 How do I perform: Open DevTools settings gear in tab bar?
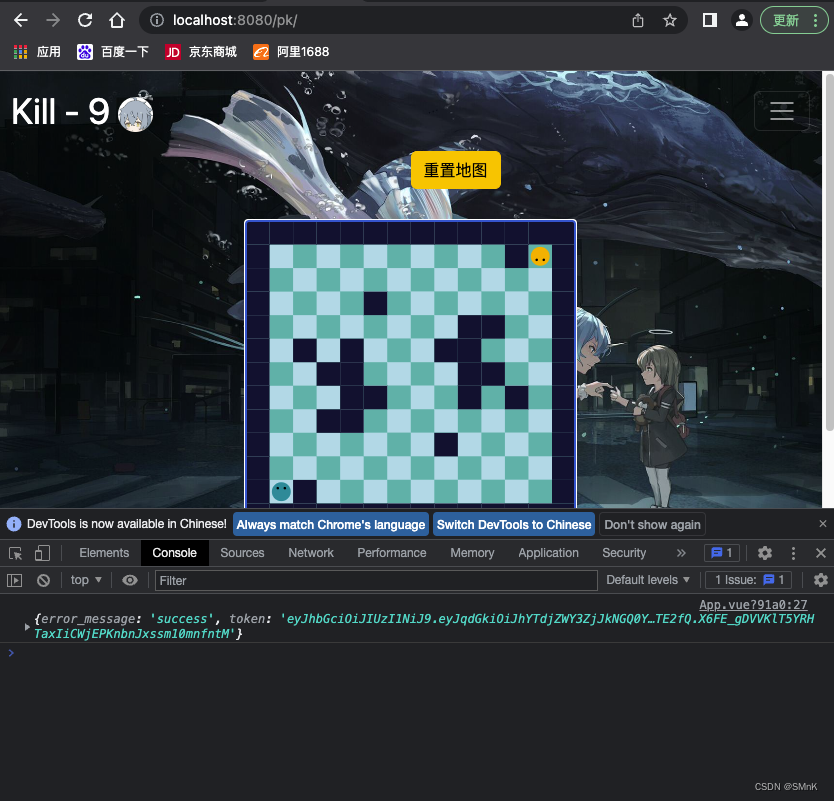click(765, 553)
